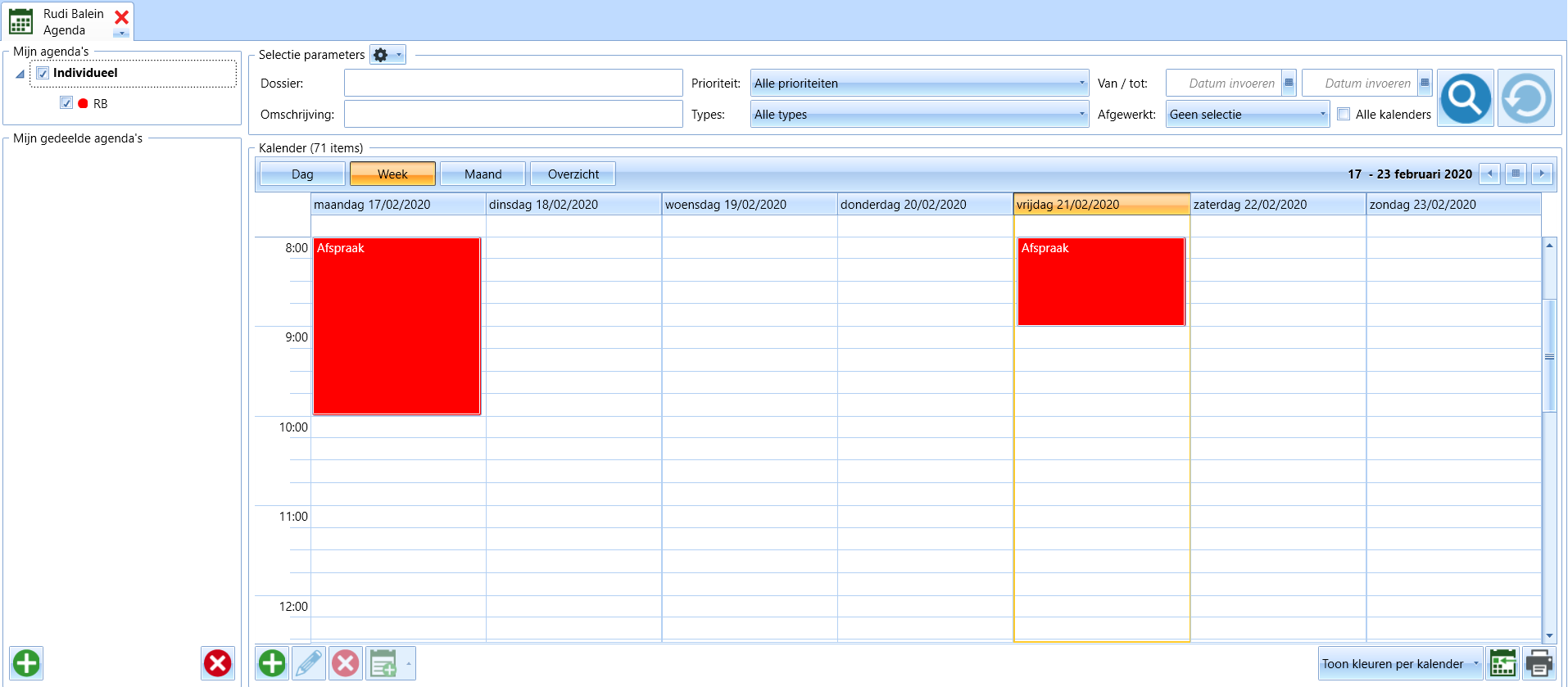The height and width of the screenshot is (687, 1568).
Task: Click the zondag 23/02/2020 column header
Action: tap(1454, 204)
